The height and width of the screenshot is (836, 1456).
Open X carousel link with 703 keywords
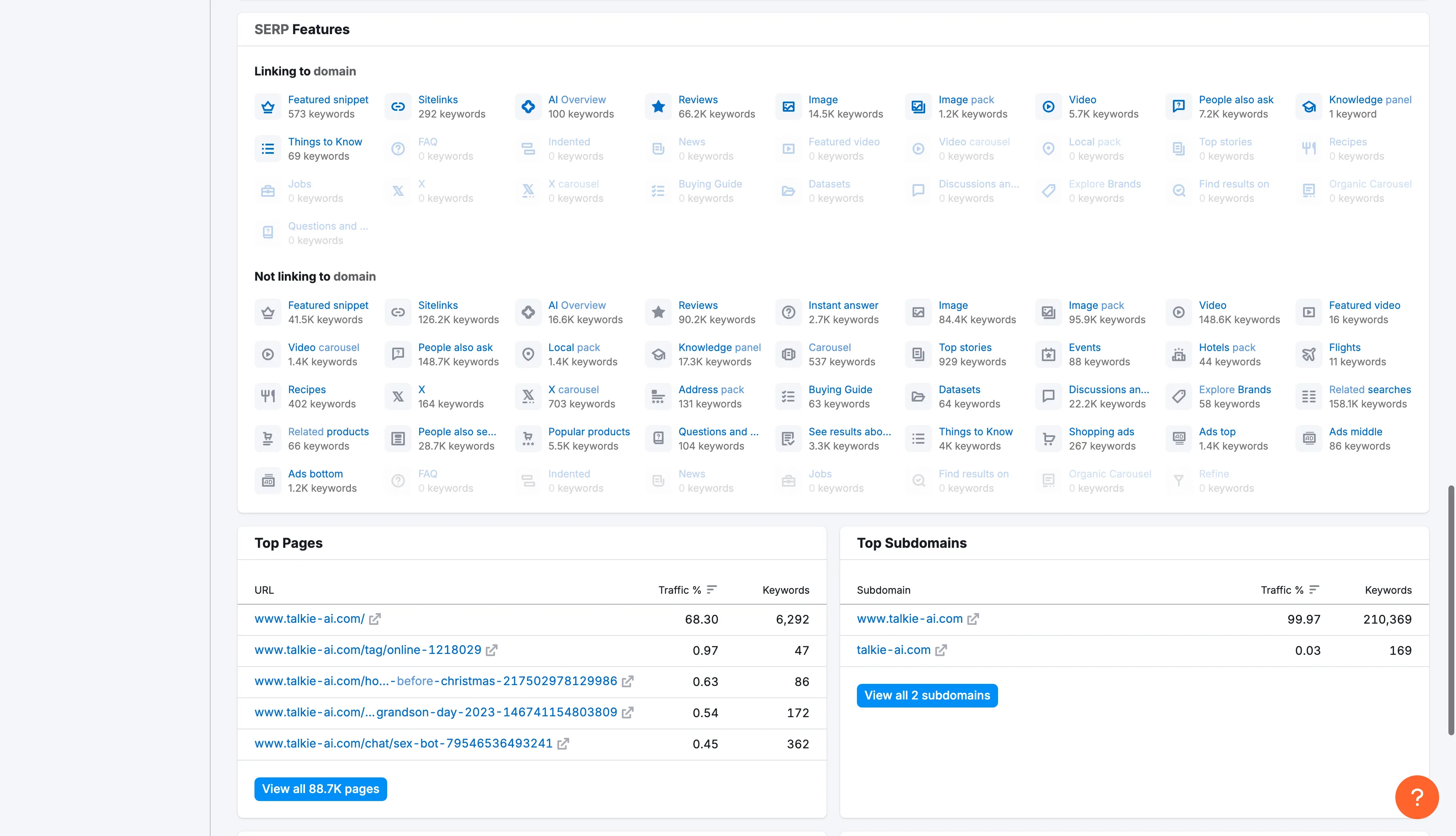coord(573,389)
